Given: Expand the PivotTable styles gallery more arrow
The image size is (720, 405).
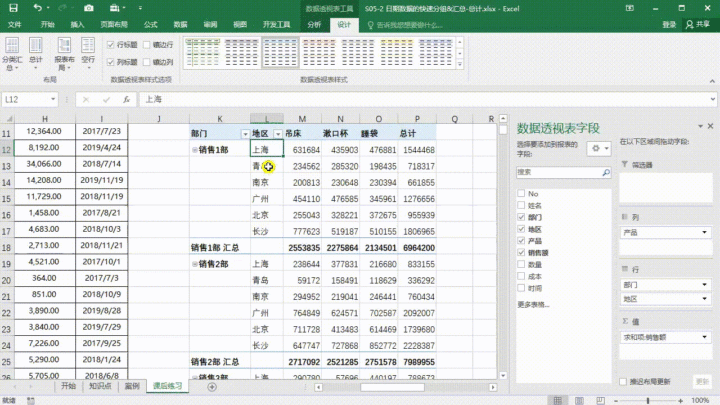Looking at the screenshot, I should 460,64.
